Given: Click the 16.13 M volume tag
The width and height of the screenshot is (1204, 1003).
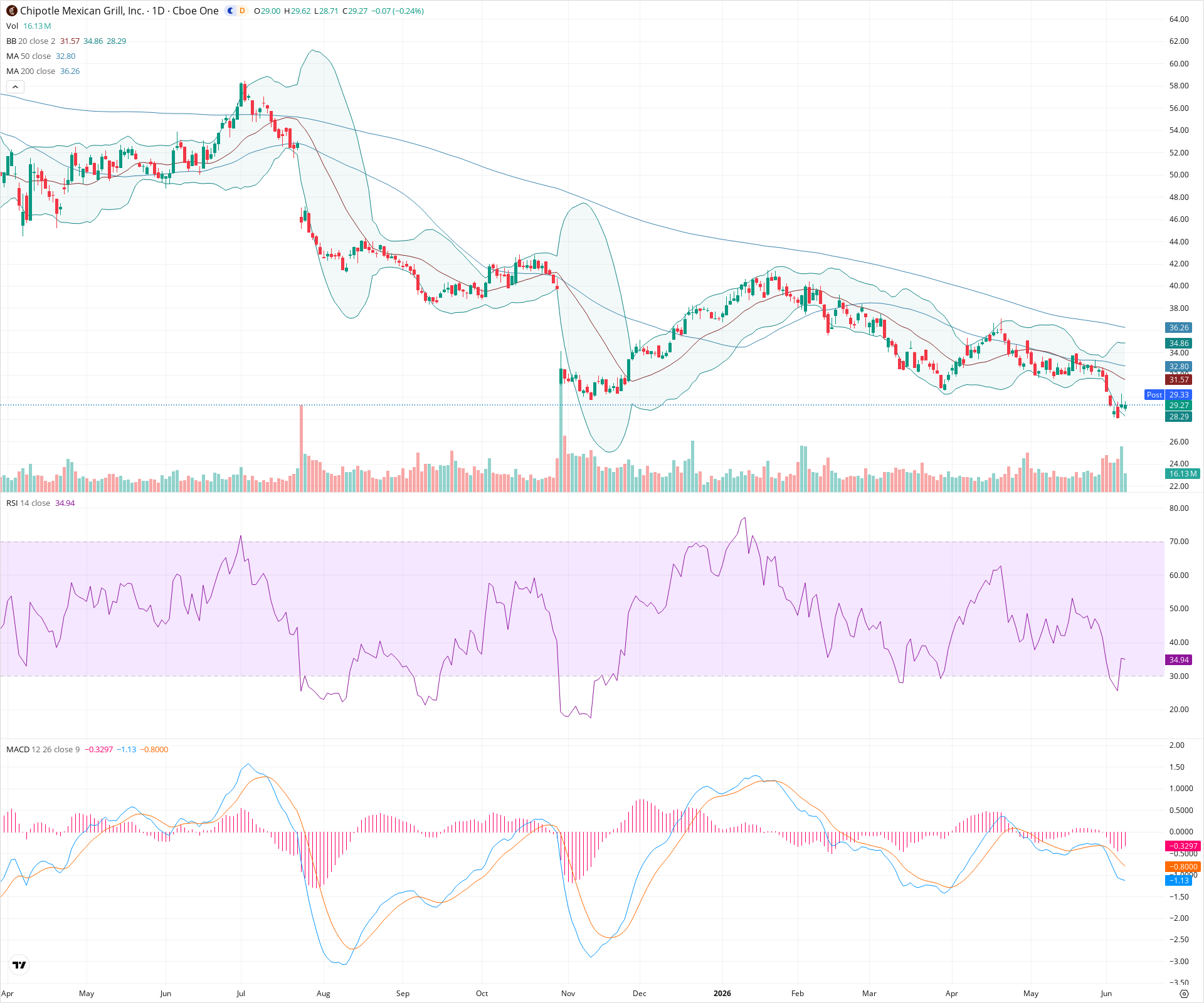Looking at the screenshot, I should tap(1182, 474).
